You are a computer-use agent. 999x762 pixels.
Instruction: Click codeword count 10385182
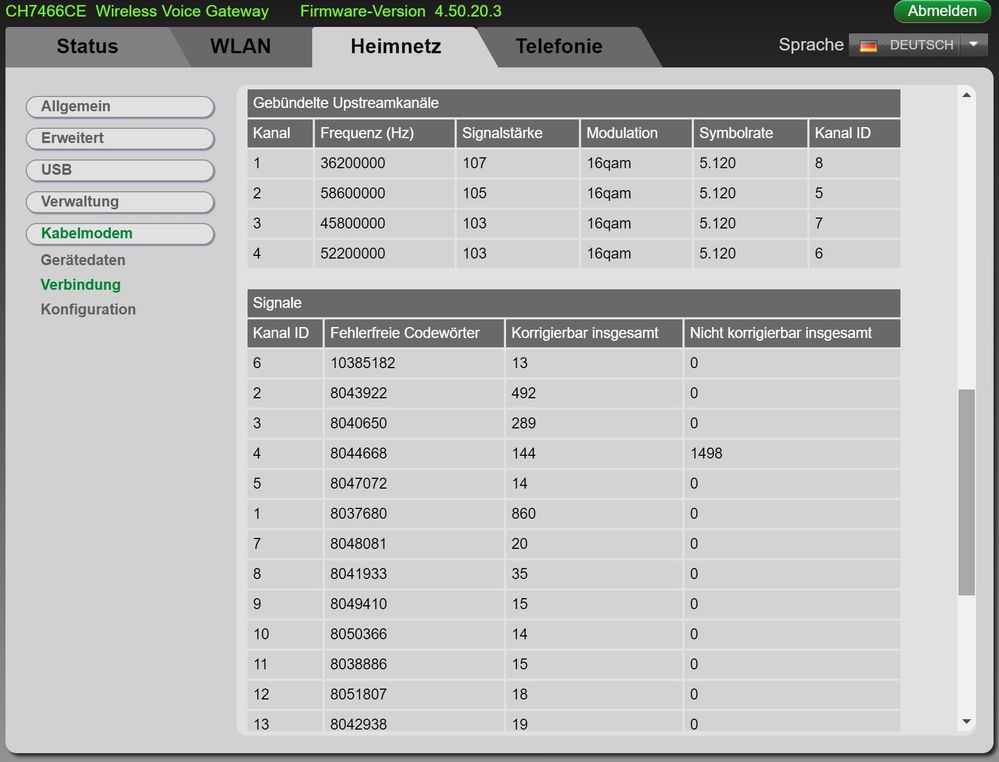(x=363, y=363)
